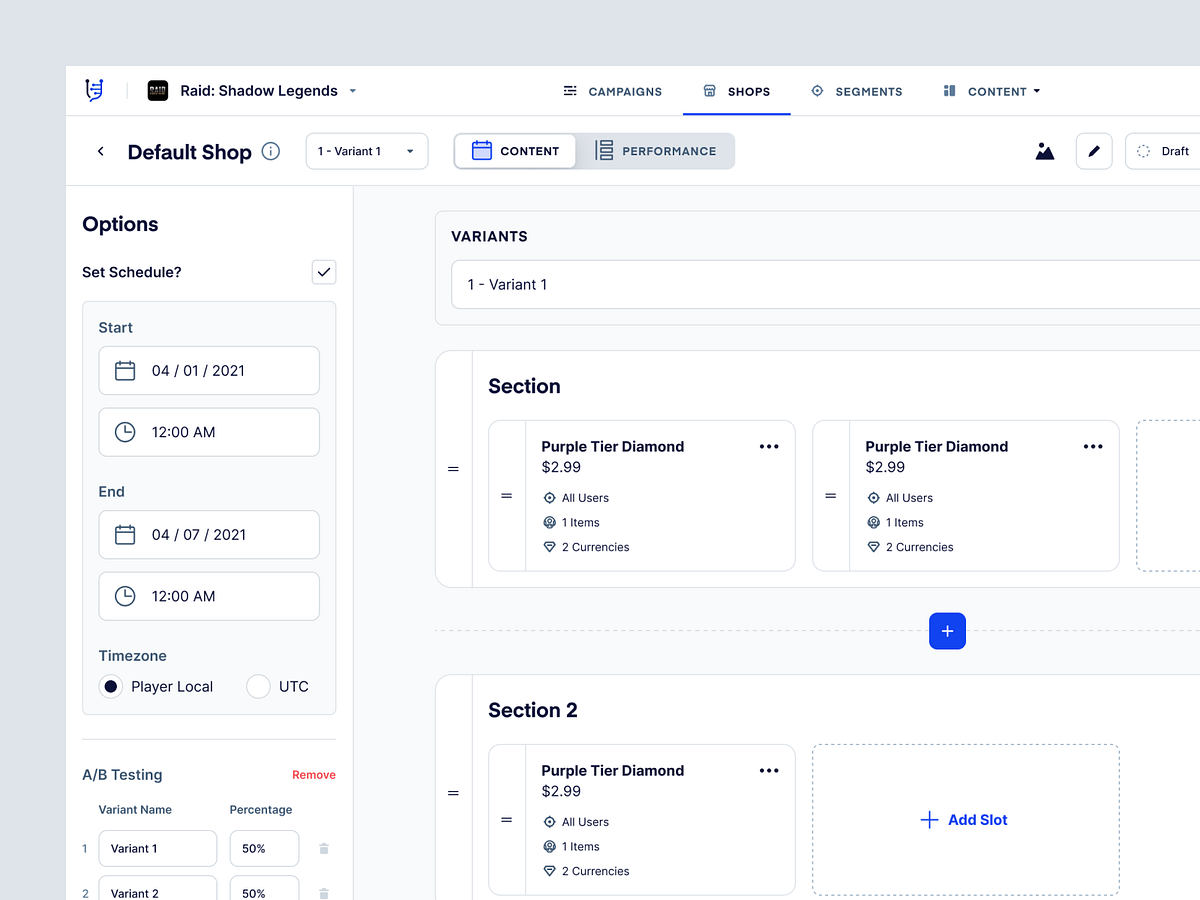The image size is (1200, 900).
Task: Select the Player Local timezone option
Action: (x=110, y=687)
